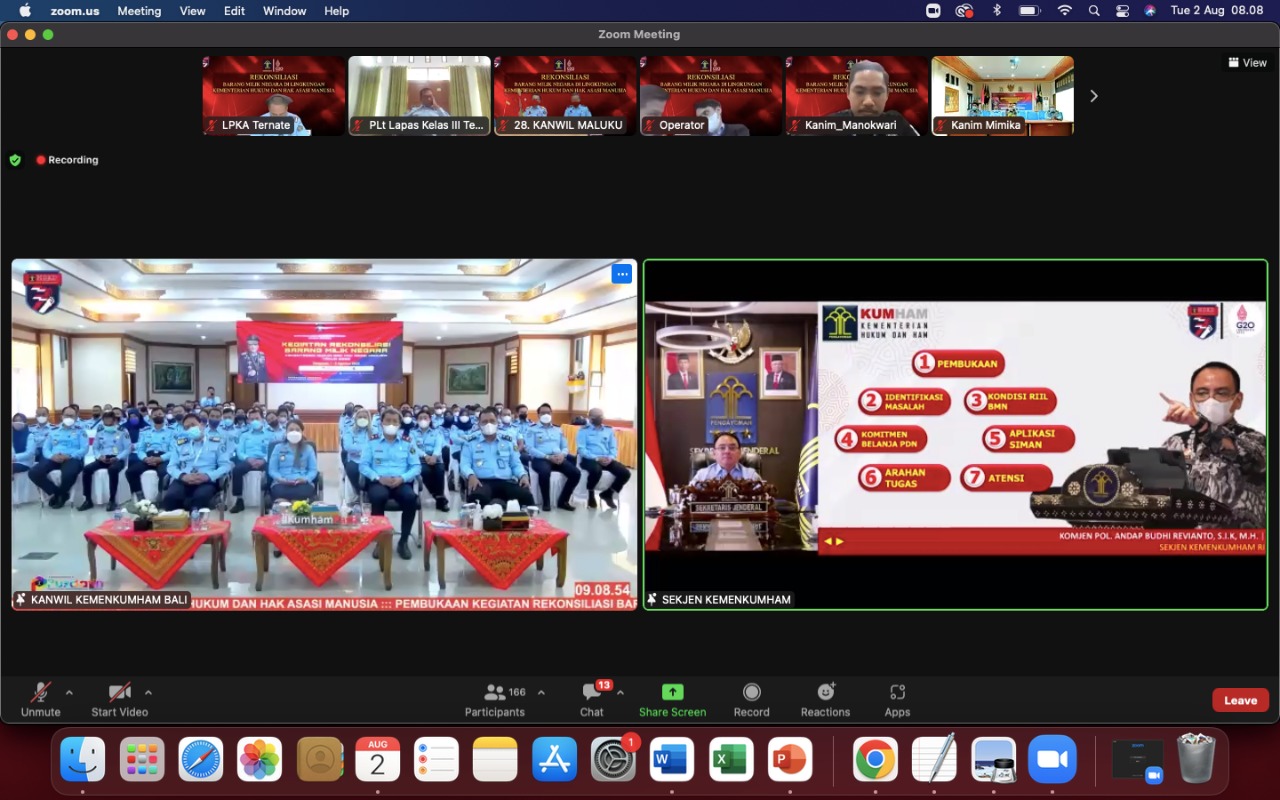Open the Participants list

coord(495,693)
